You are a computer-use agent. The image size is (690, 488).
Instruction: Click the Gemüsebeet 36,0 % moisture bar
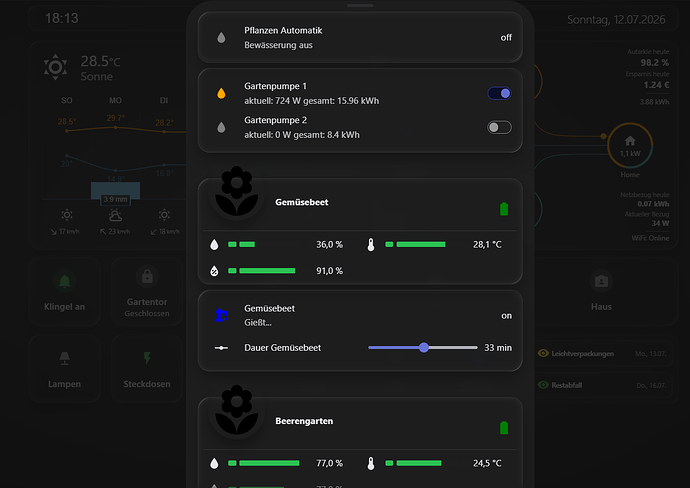(x=242, y=244)
